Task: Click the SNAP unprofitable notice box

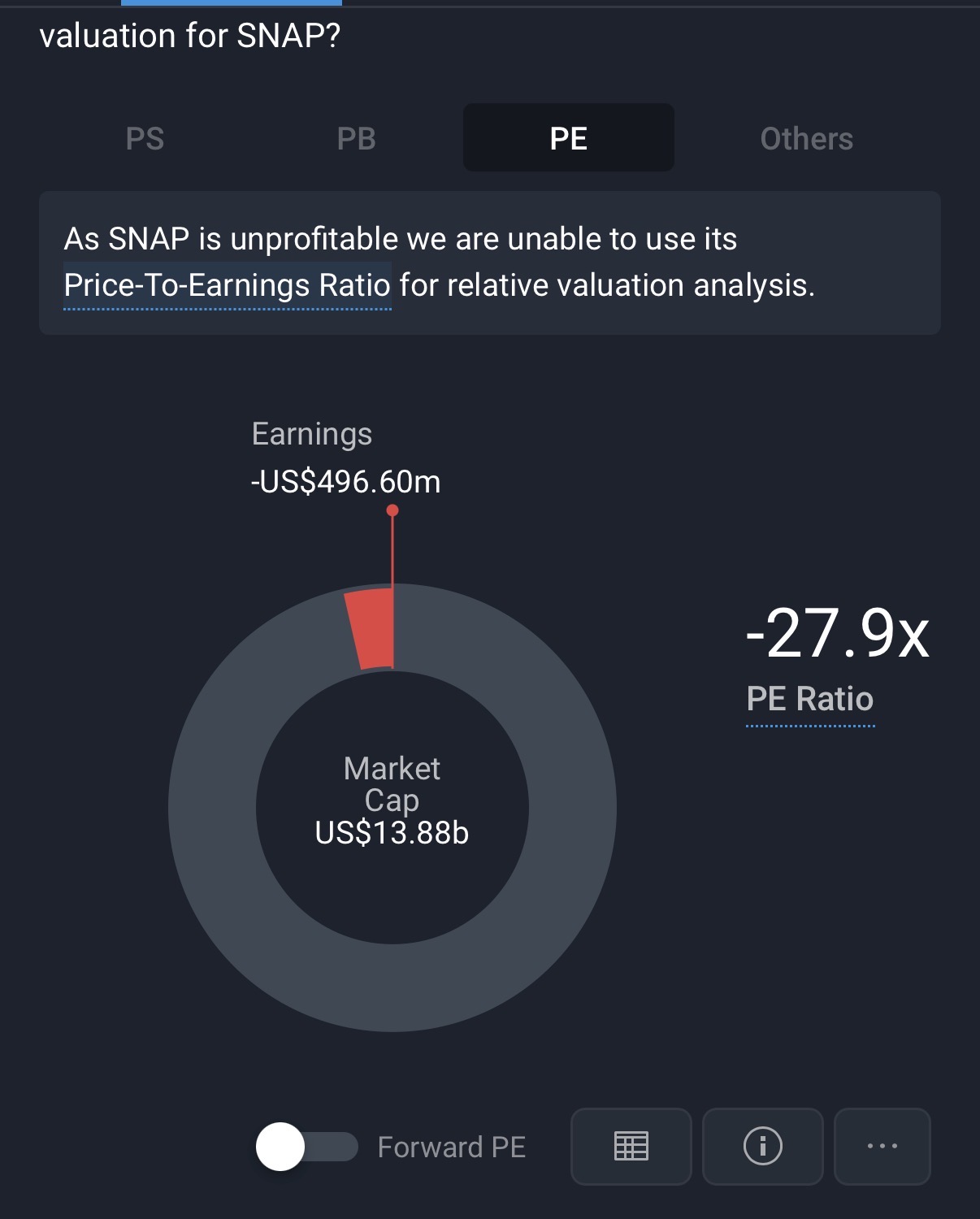Action: [489, 262]
